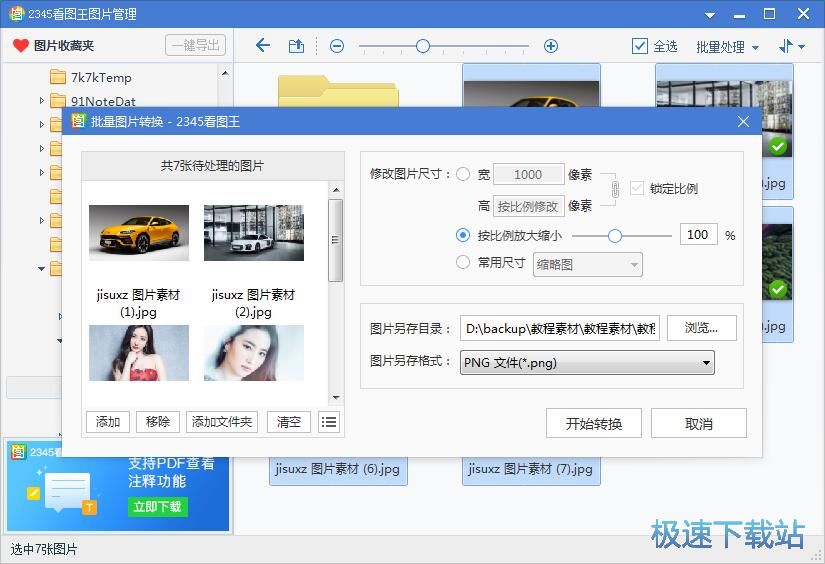
Task: Click the image list vertical scrollbar thumb
Action: click(336, 240)
